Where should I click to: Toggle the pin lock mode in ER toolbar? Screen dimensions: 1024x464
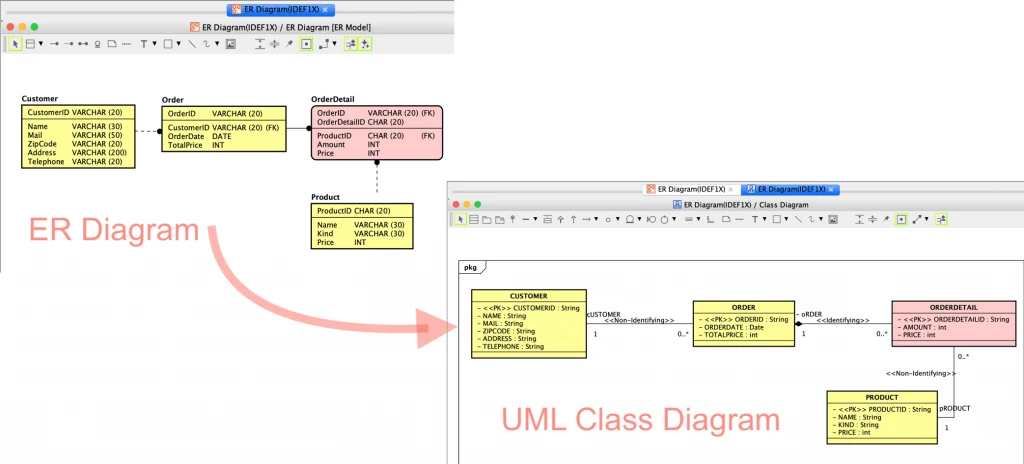coord(289,44)
